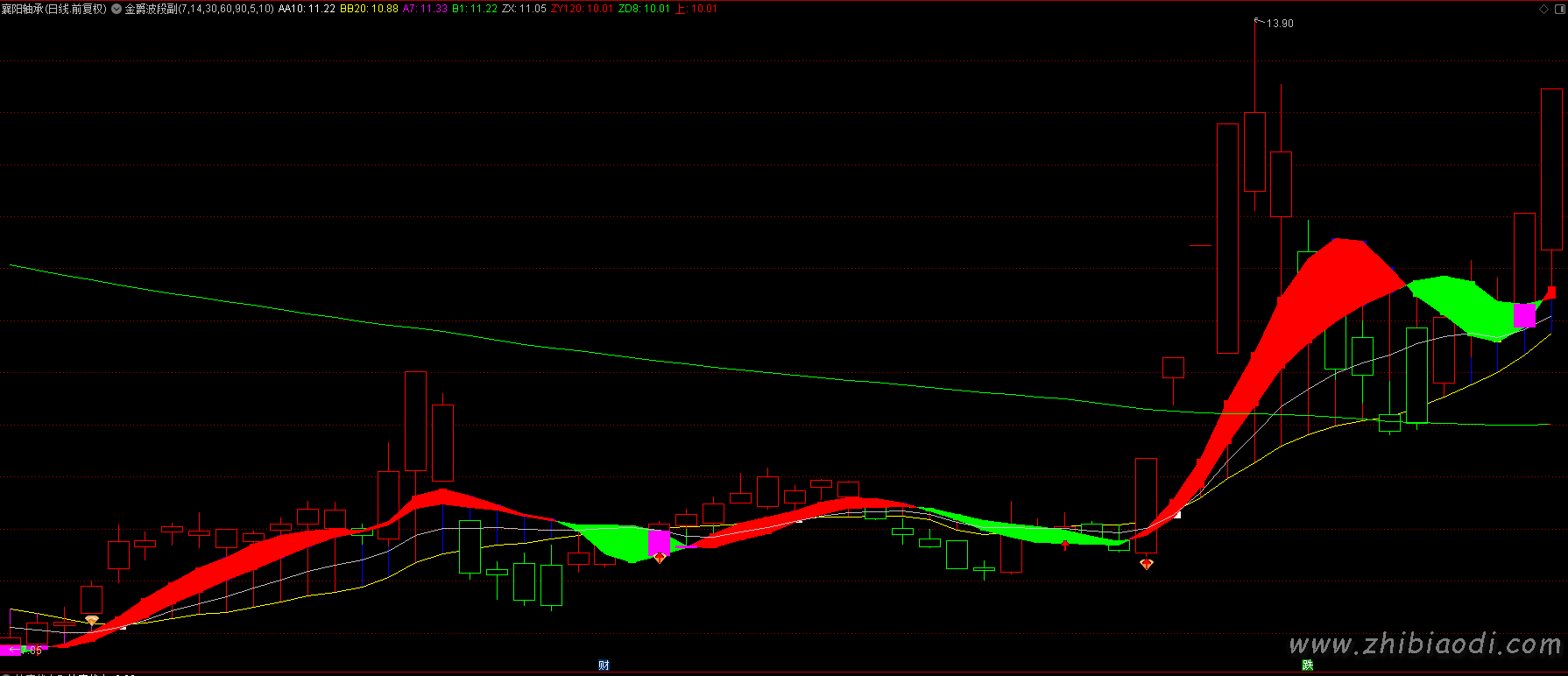Click the small red up-arrow signal on the green band

tap(1064, 546)
